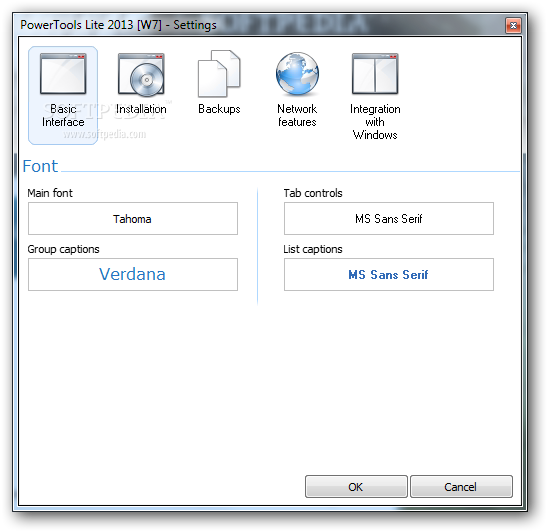
Task: Click the 'Main font' label
Action: click(50, 193)
